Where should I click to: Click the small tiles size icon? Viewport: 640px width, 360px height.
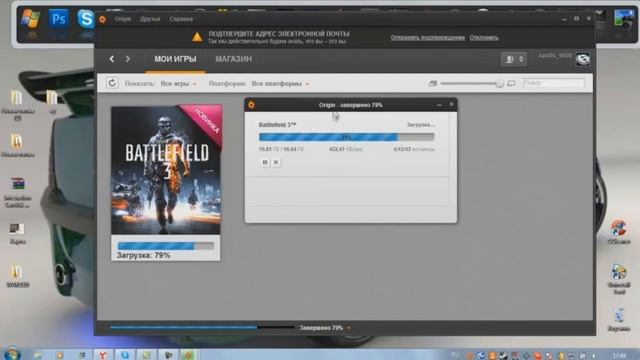tap(433, 83)
